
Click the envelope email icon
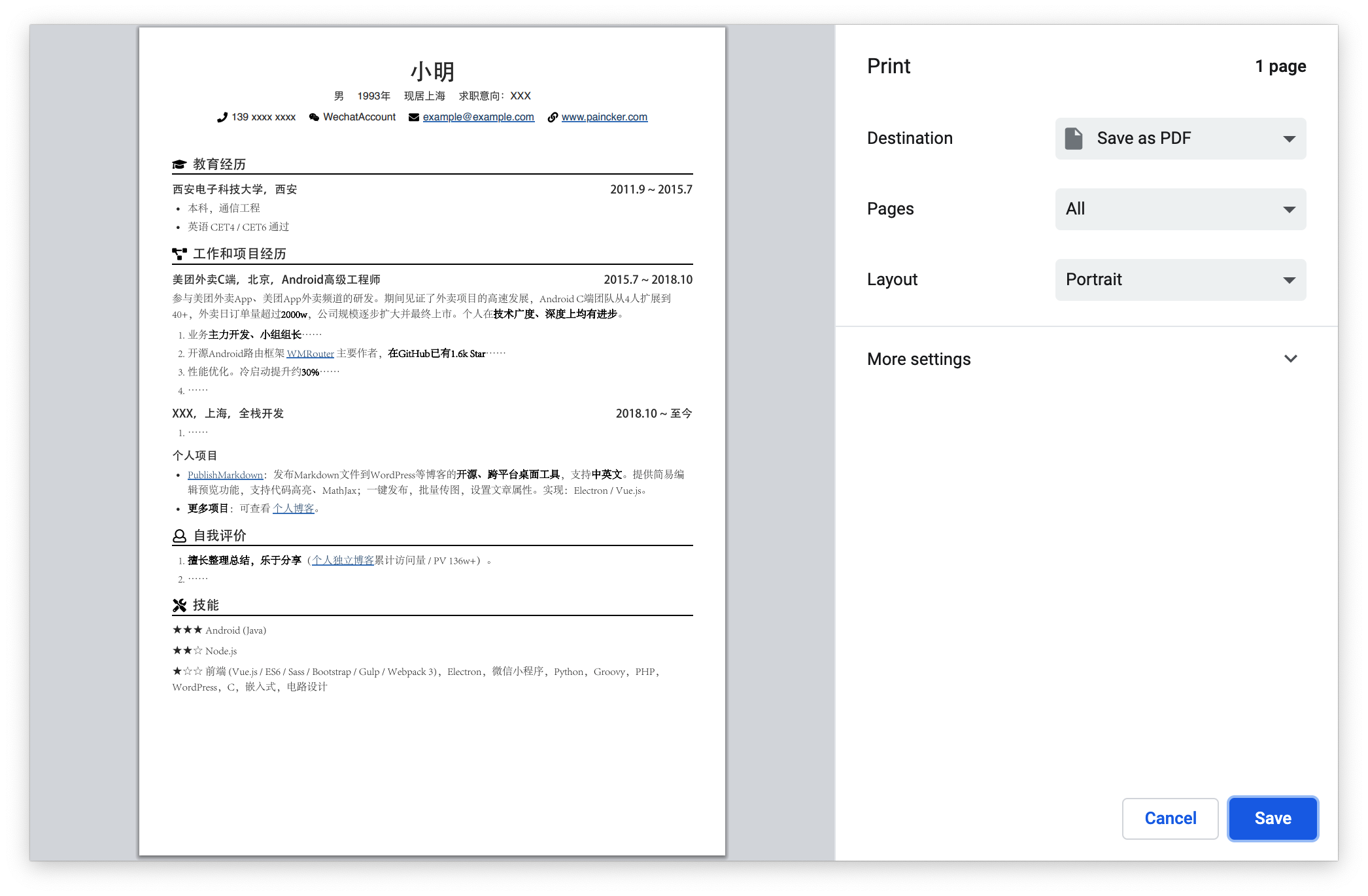pos(414,117)
